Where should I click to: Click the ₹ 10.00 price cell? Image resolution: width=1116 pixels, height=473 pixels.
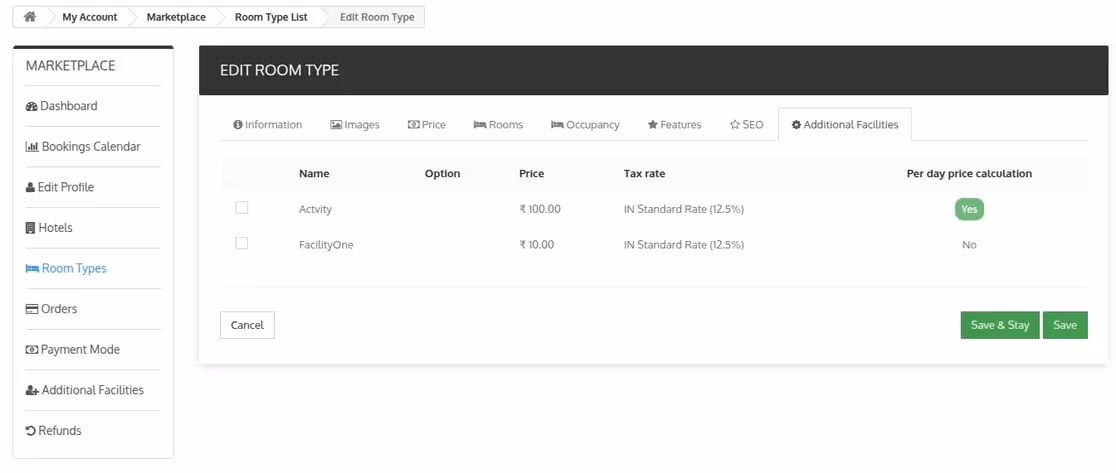tap(537, 245)
